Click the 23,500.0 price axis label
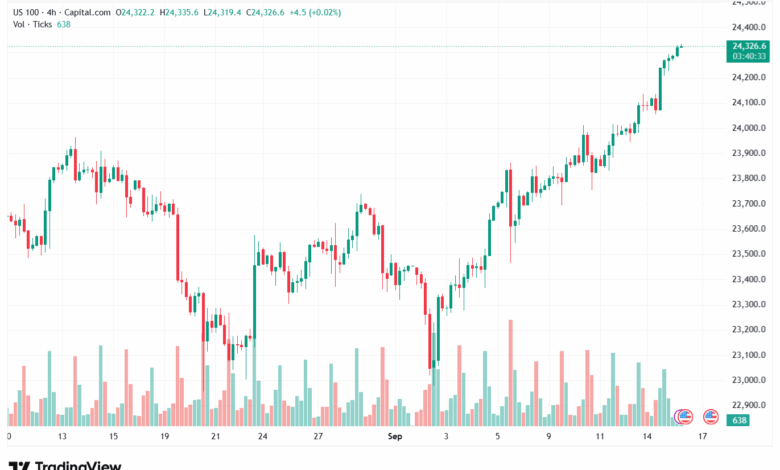Image resolution: width=780 pixels, height=470 pixels. click(750, 254)
